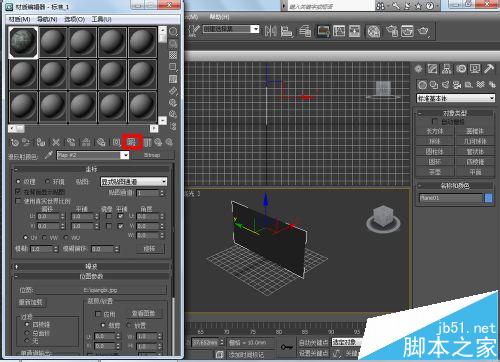Viewport: 500px width, 362px height.
Task: Open 选项(O) menu in Material Editor
Action: click(75, 19)
